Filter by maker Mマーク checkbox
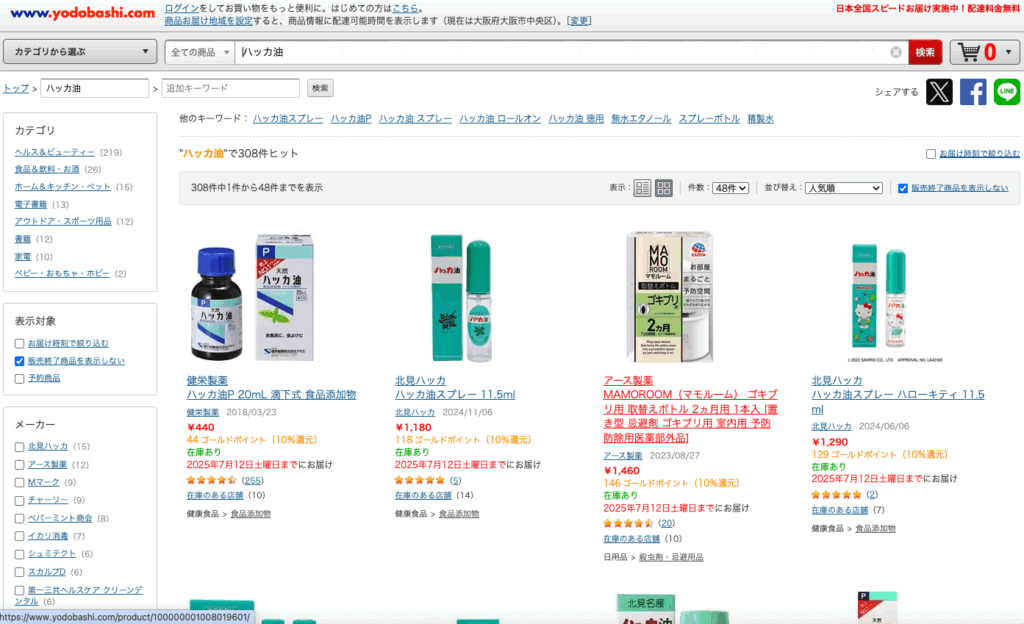 tap(20, 482)
